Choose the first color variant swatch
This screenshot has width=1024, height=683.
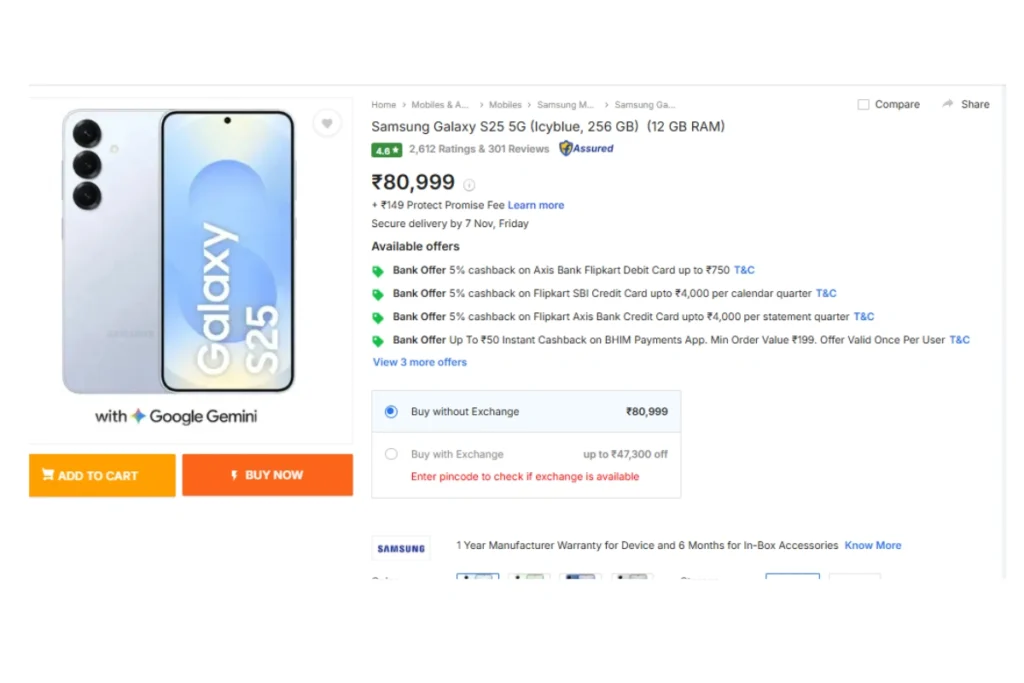pos(477,577)
